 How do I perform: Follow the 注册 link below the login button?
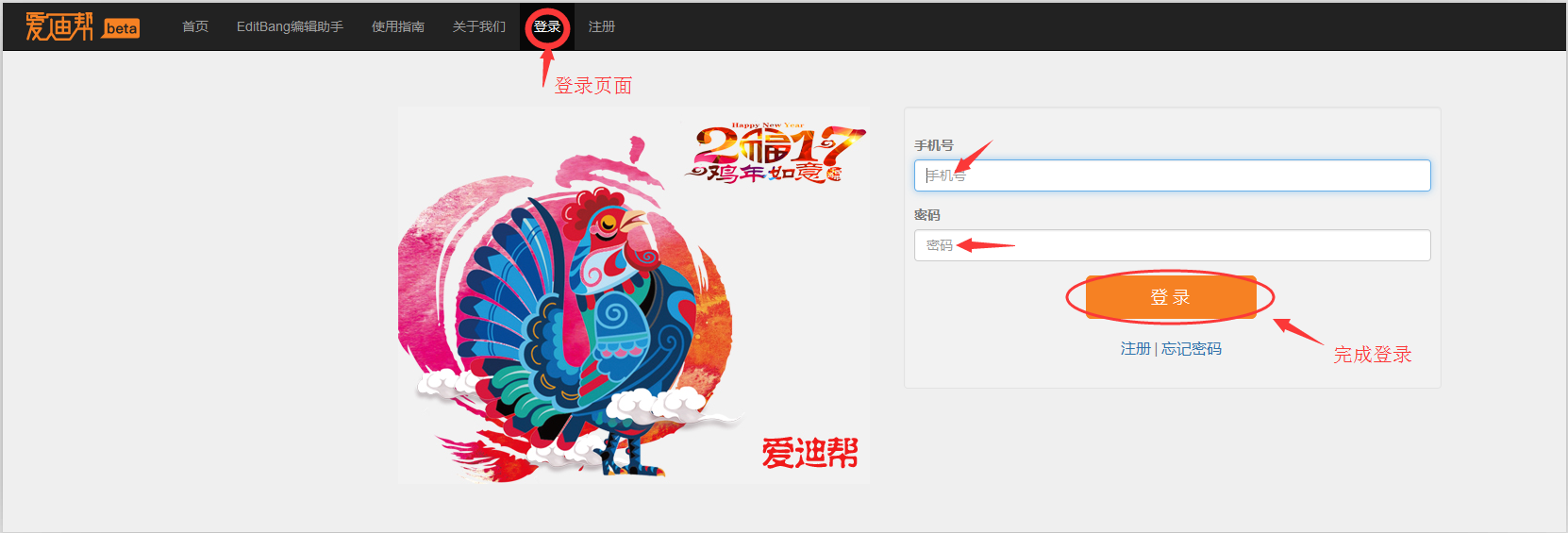tap(1135, 349)
